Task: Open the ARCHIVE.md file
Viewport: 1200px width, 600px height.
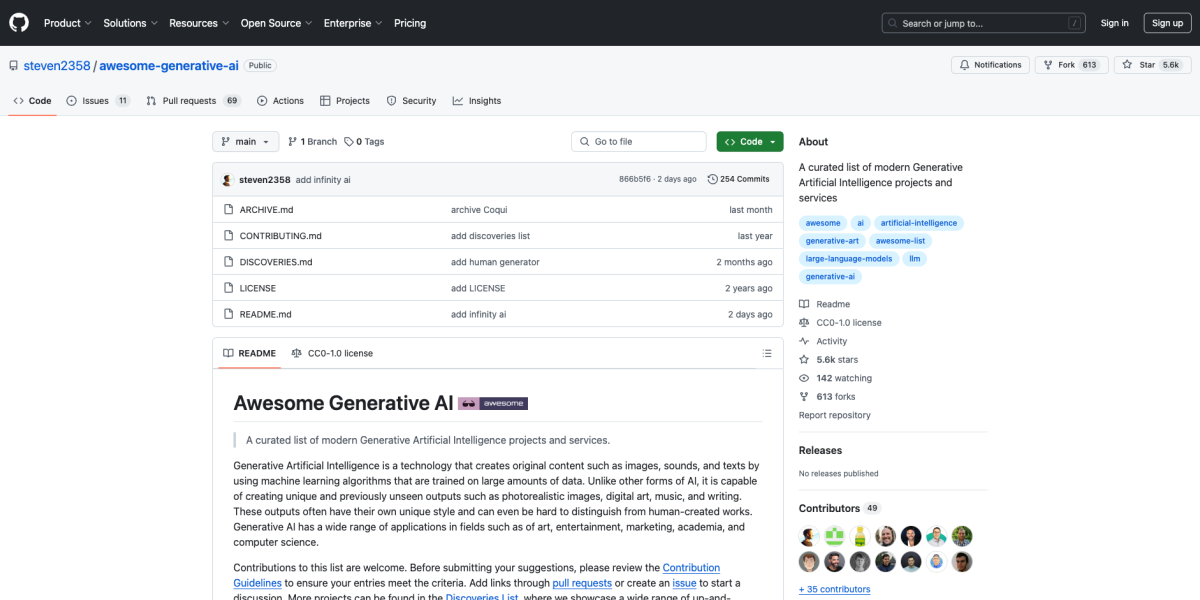Action: [x=266, y=210]
